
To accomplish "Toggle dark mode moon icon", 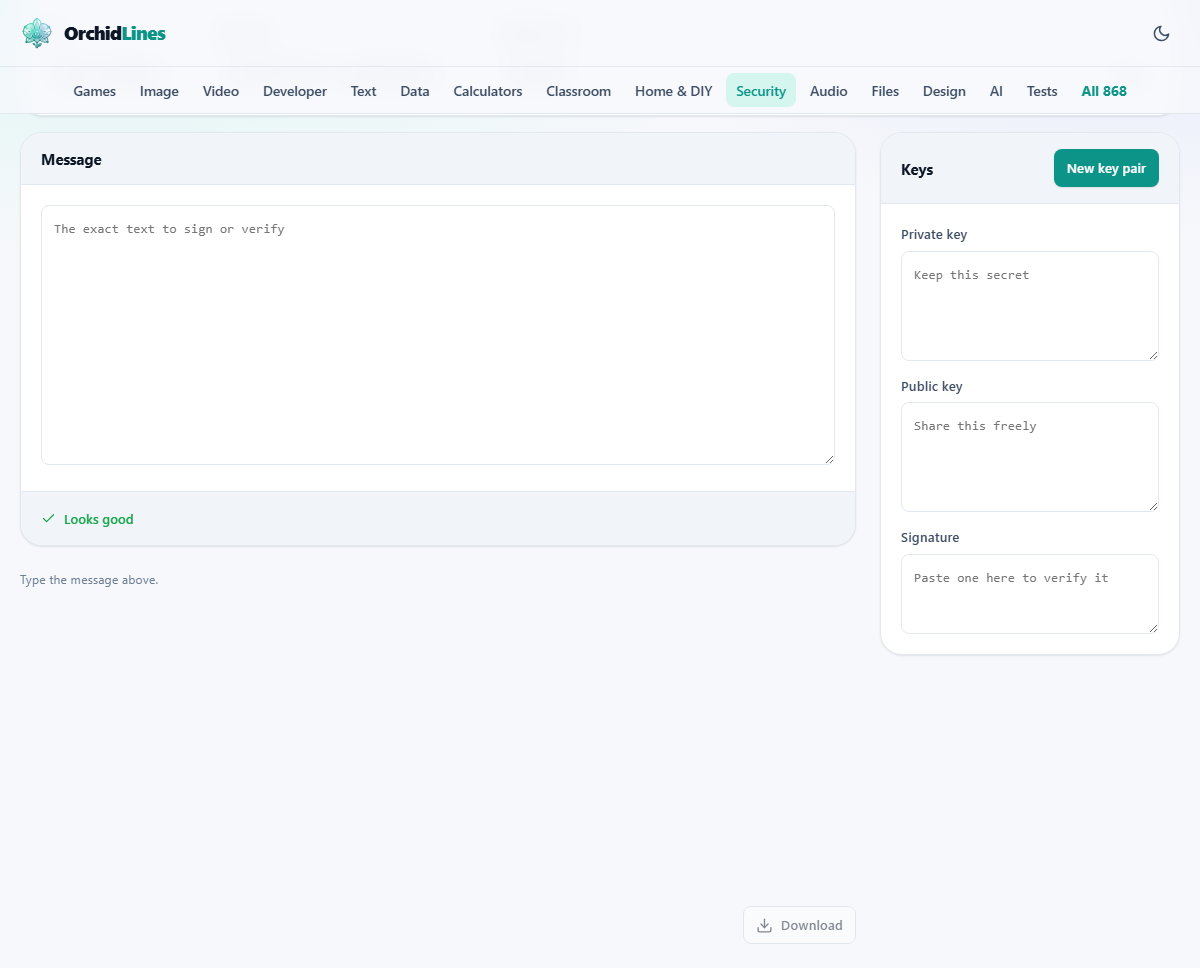I will 1161,33.
